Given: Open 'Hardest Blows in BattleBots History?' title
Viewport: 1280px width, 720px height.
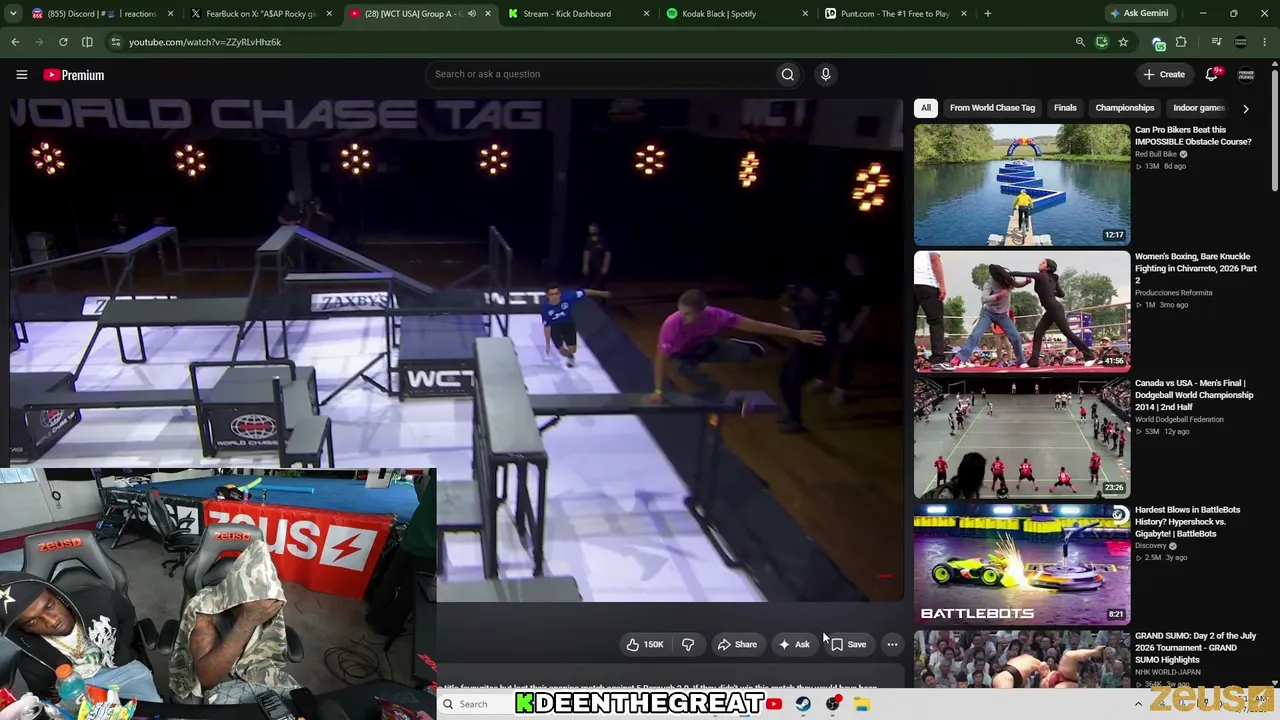Looking at the screenshot, I should [x=1187, y=522].
